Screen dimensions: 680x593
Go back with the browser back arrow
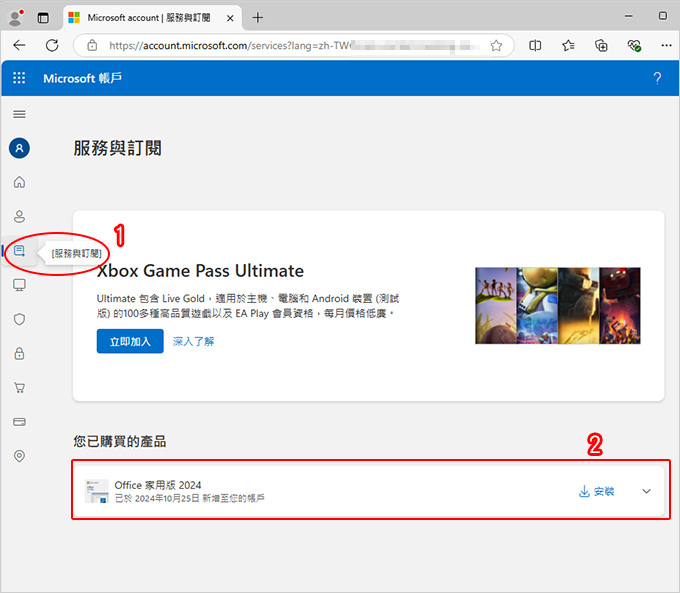(19, 45)
